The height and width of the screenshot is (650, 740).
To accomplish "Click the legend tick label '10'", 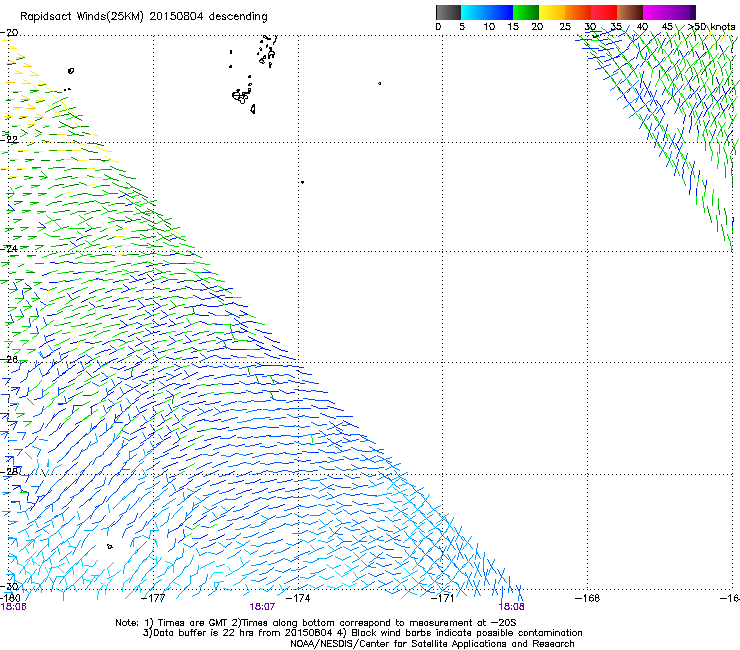I will [x=489, y=26].
